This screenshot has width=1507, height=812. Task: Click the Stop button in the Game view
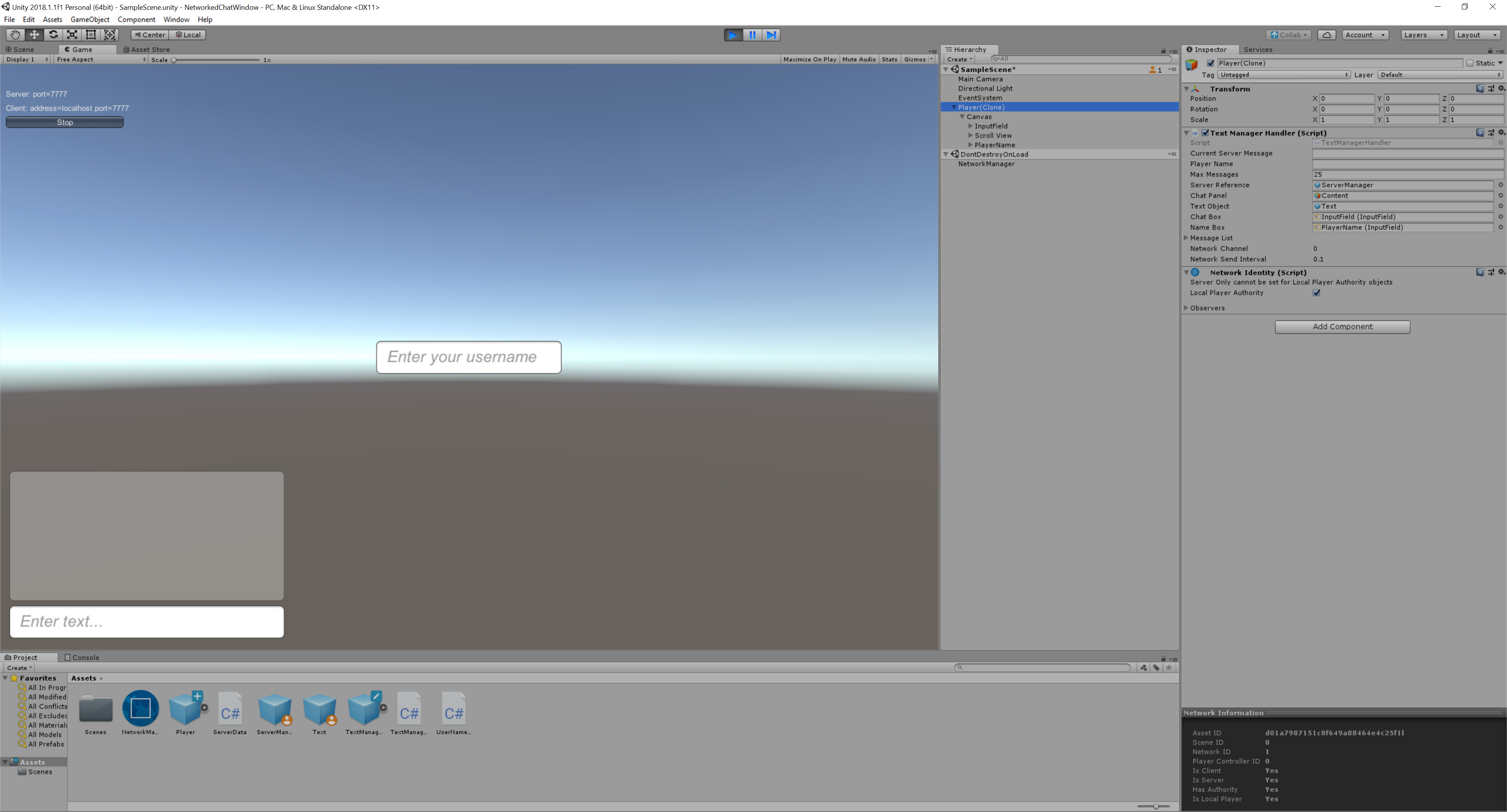(x=64, y=122)
